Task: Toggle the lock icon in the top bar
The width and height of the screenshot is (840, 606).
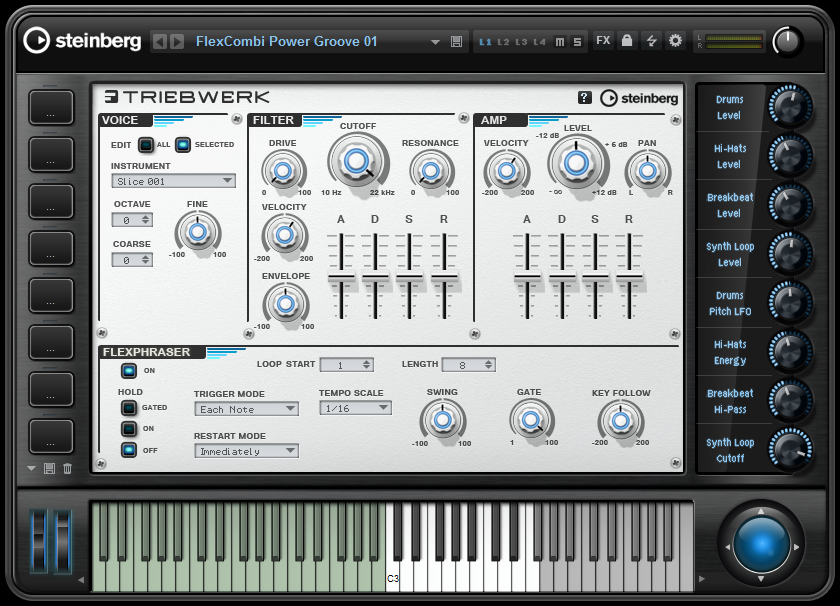Action: 627,41
